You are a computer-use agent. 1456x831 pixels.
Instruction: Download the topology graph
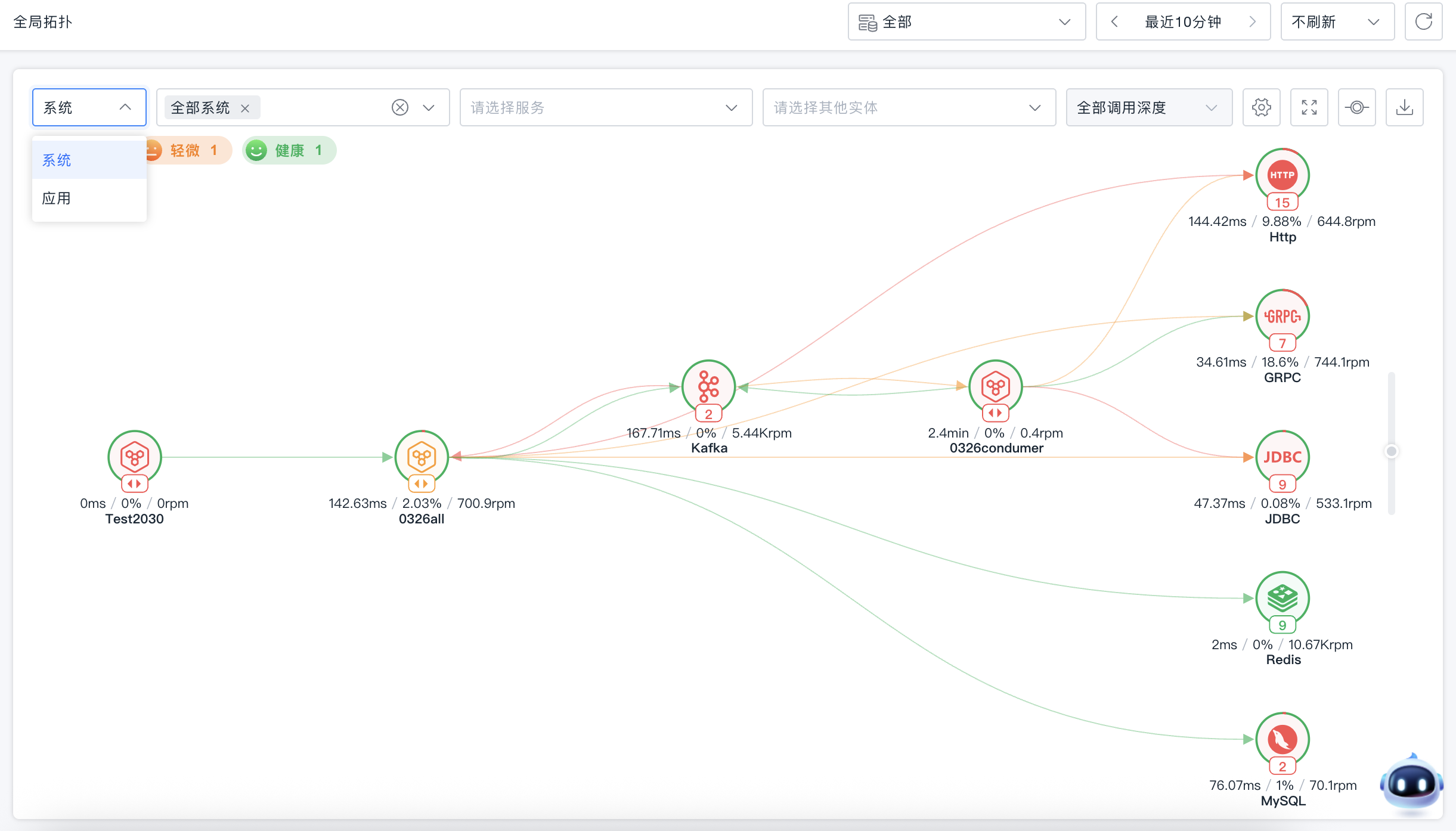coord(1404,107)
